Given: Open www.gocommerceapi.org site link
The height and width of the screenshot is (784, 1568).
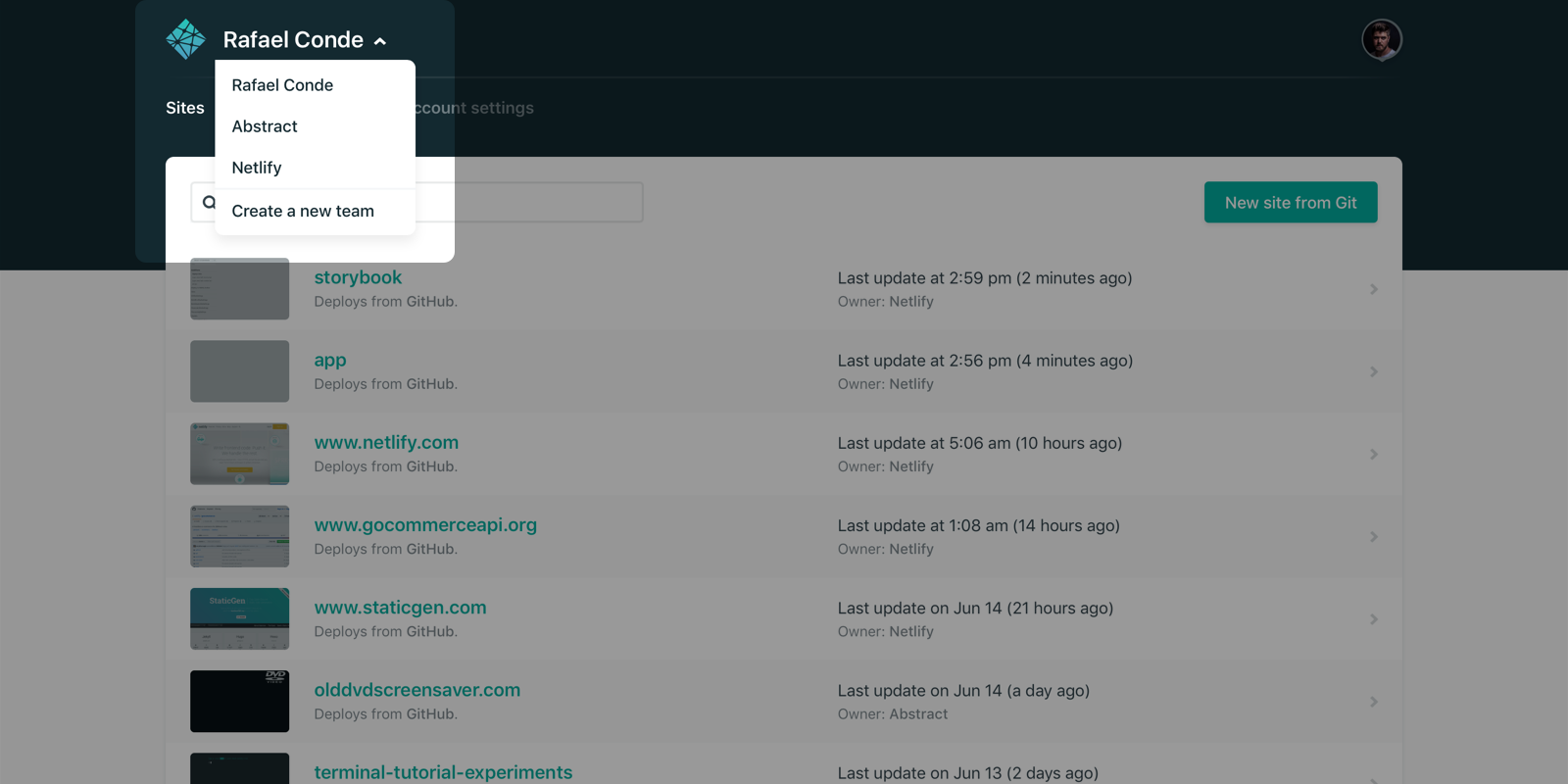Looking at the screenshot, I should coord(425,524).
